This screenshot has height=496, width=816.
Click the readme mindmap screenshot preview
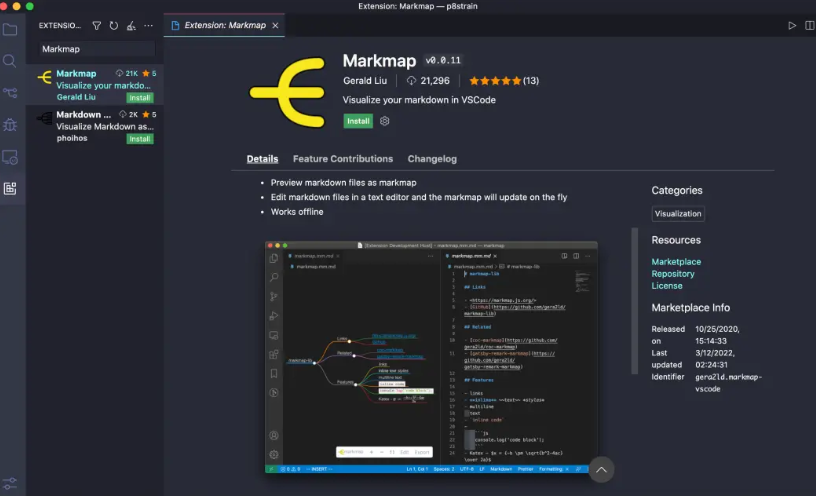point(431,357)
